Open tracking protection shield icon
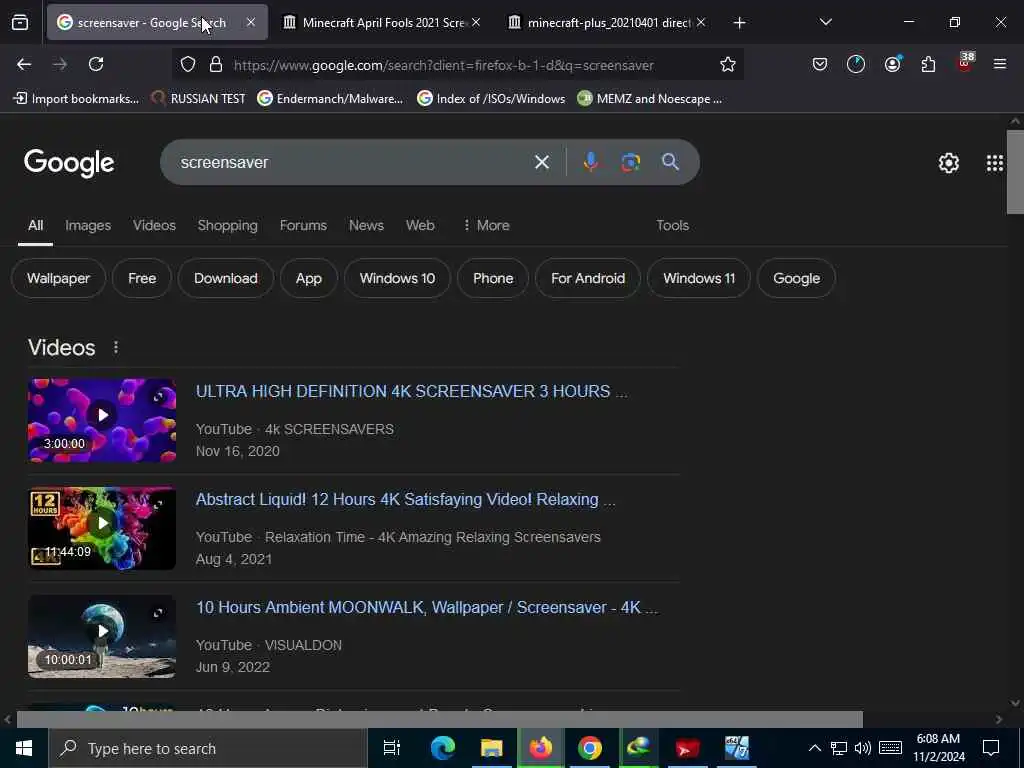 tap(188, 65)
